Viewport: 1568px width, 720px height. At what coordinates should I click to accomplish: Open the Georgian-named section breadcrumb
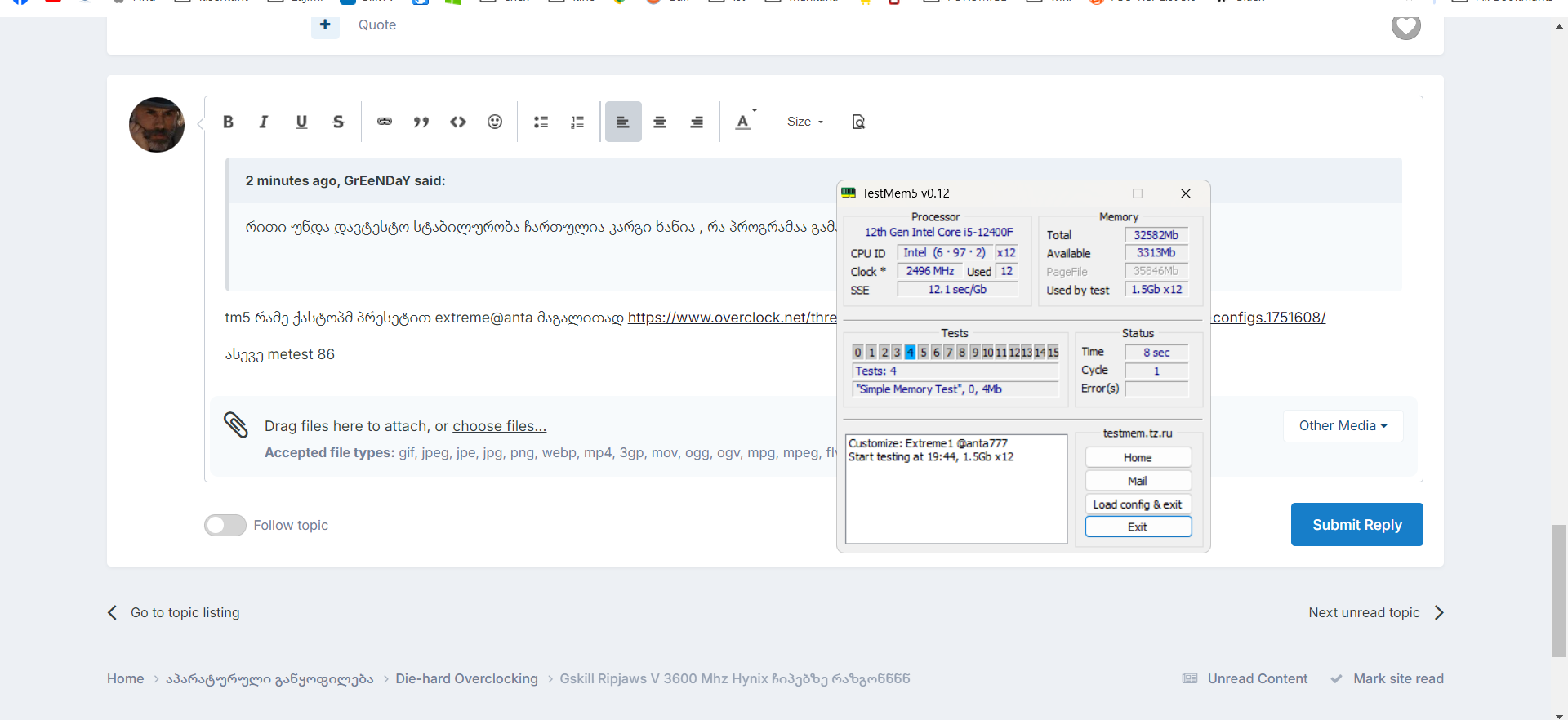pos(269,678)
